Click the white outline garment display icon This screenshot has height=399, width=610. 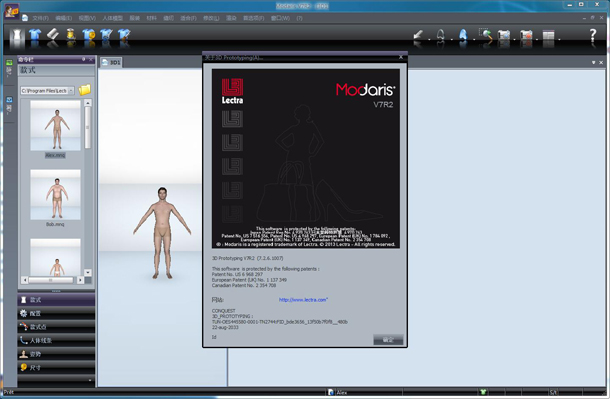coord(440,36)
